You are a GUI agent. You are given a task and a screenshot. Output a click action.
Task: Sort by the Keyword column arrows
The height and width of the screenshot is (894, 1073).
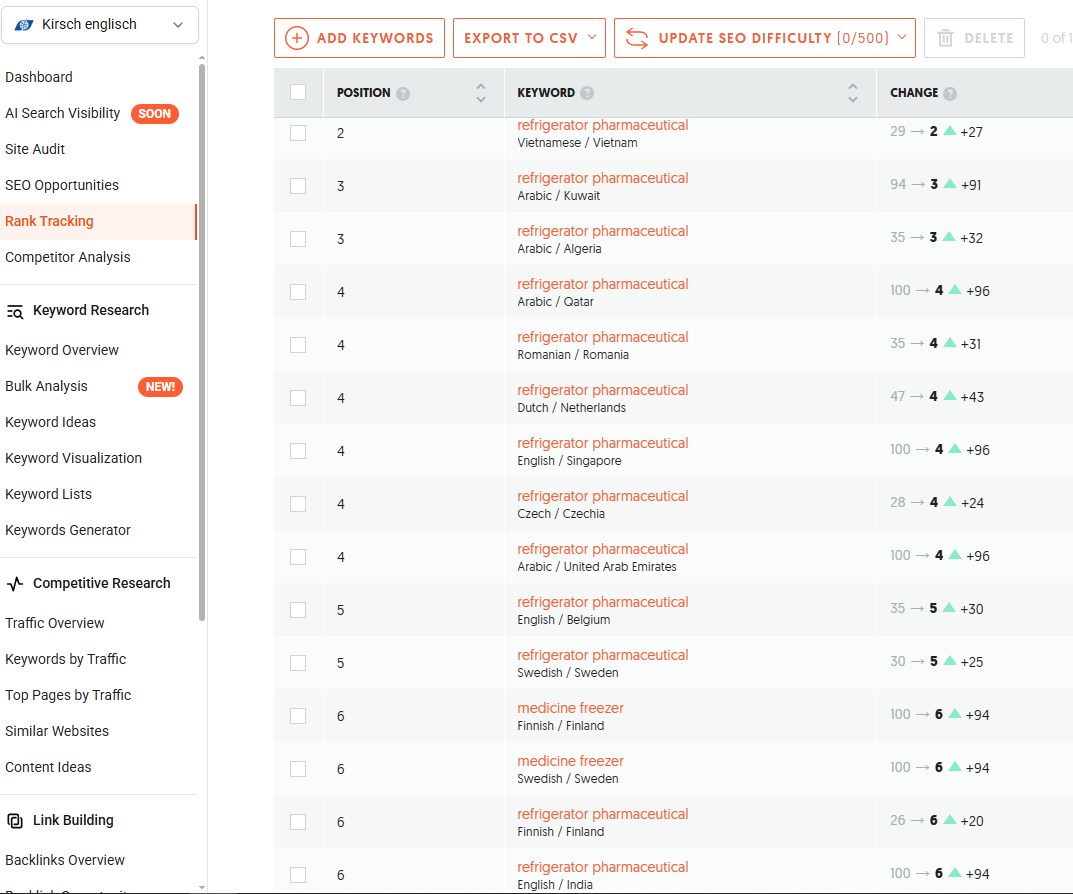852,93
